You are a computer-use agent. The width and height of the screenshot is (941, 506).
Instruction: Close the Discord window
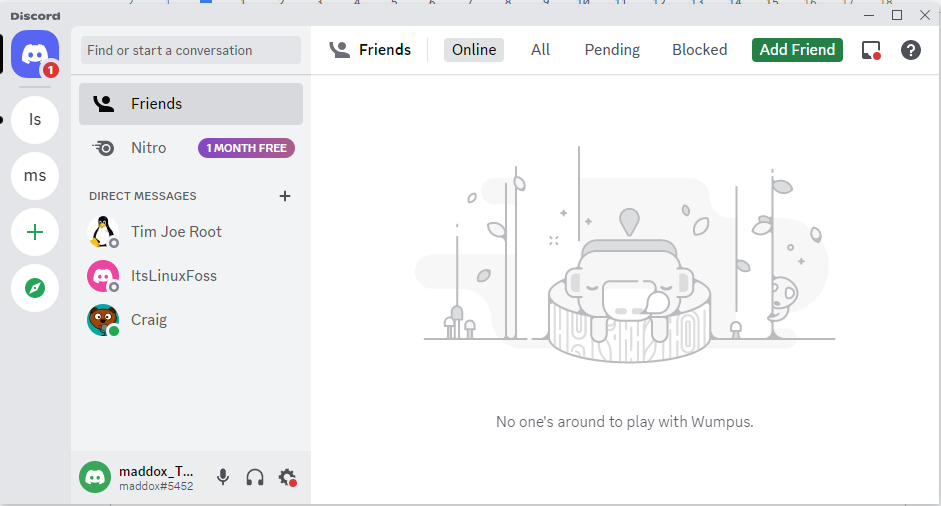pyautogui.click(x=925, y=15)
